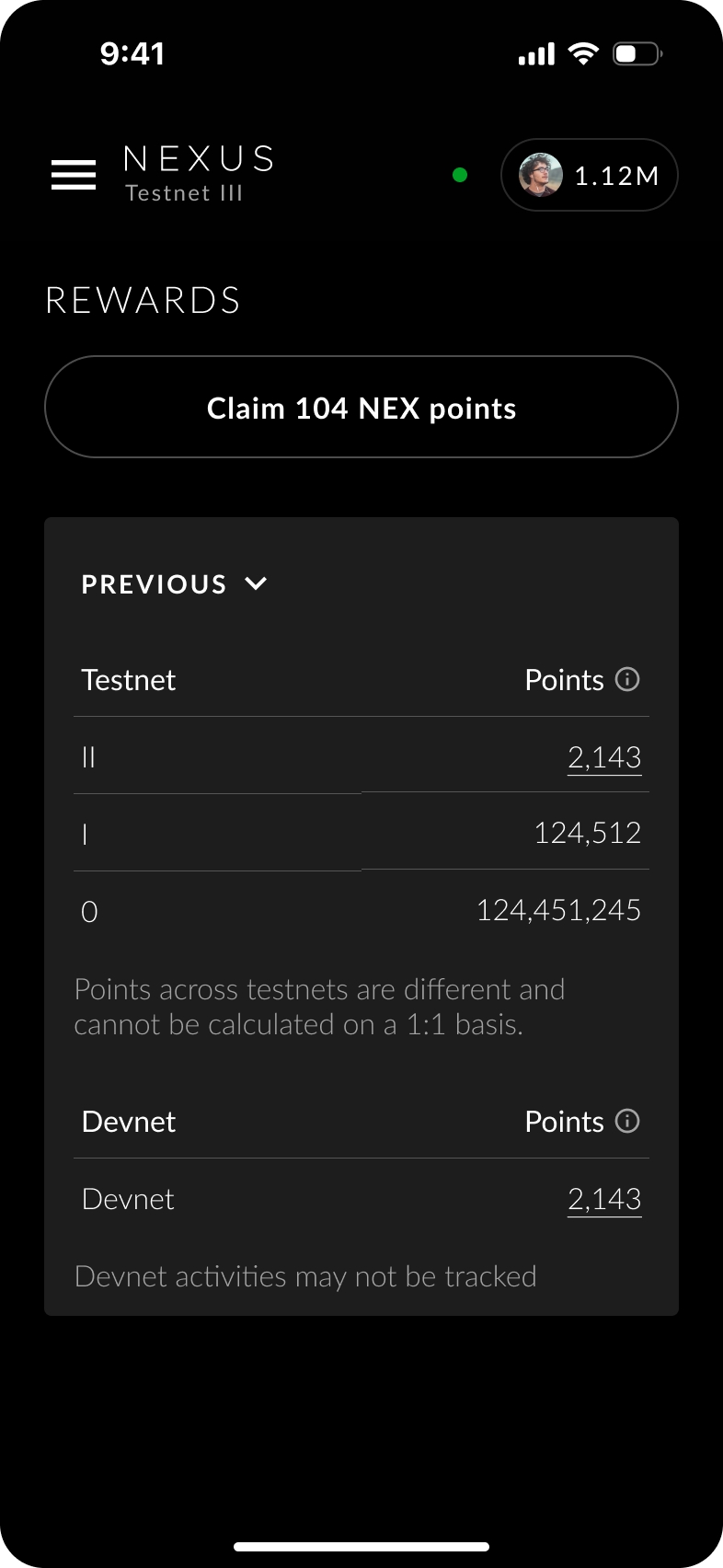Tap the cellular signal bars icon
Viewport: 723px width, 1568px height.
537,54
